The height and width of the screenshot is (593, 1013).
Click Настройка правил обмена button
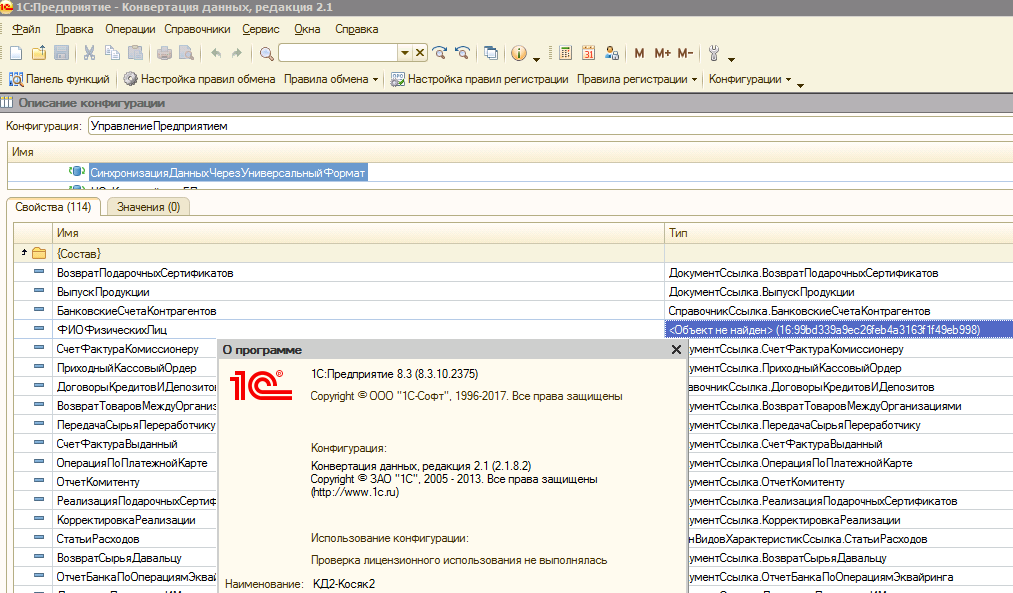[x=199, y=79]
